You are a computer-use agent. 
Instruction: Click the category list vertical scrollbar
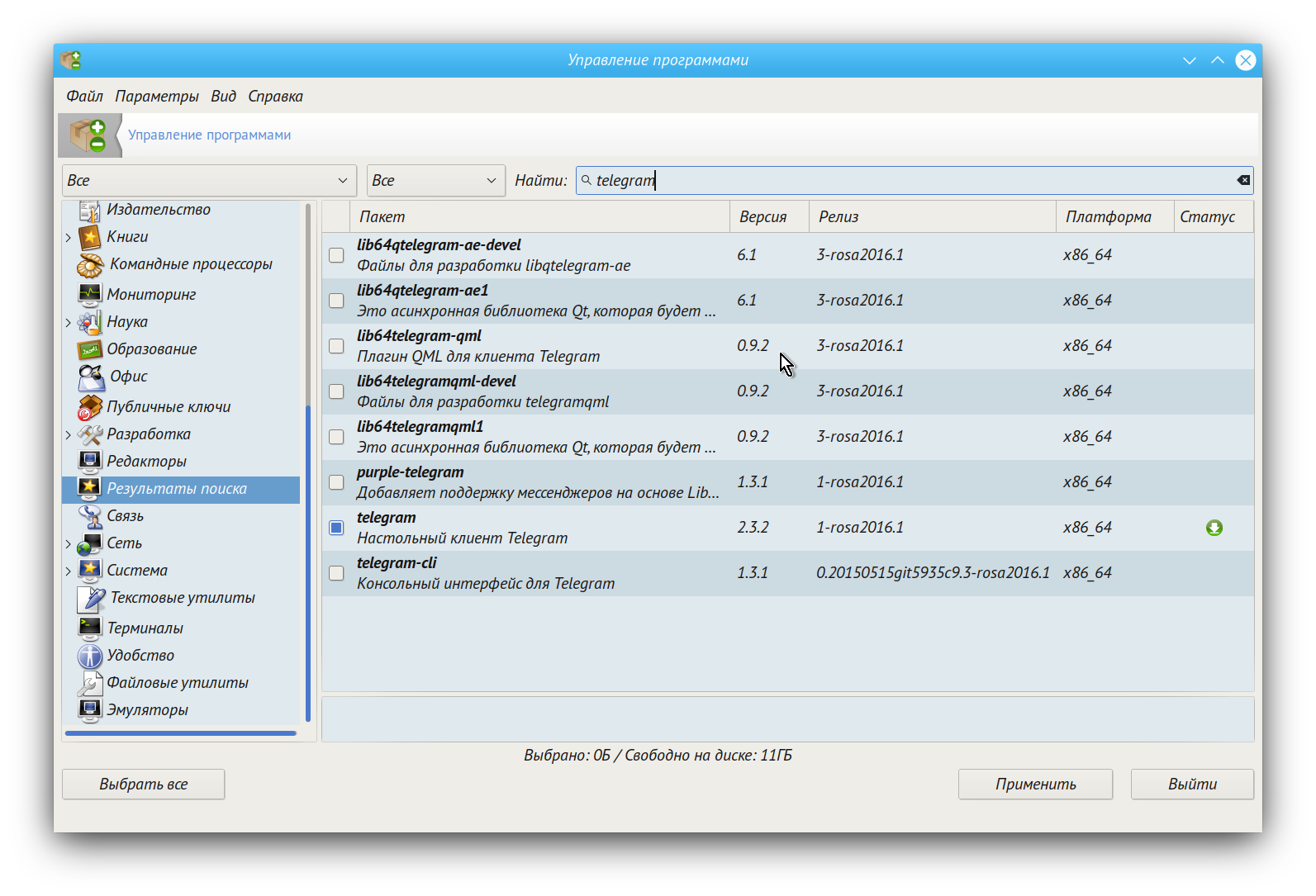pyautogui.click(x=308, y=564)
